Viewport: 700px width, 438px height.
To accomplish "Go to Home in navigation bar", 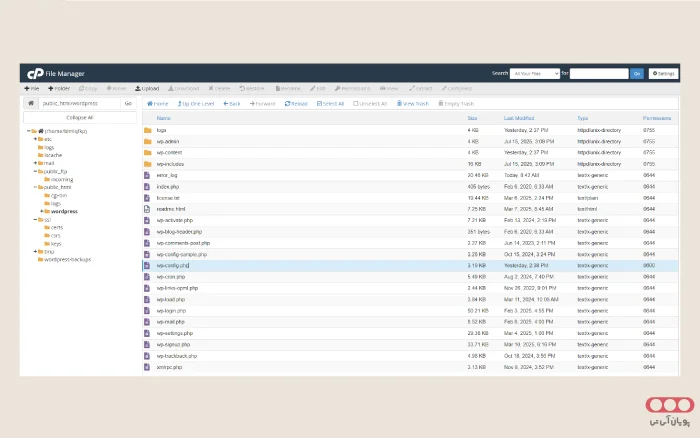I will [158, 104].
